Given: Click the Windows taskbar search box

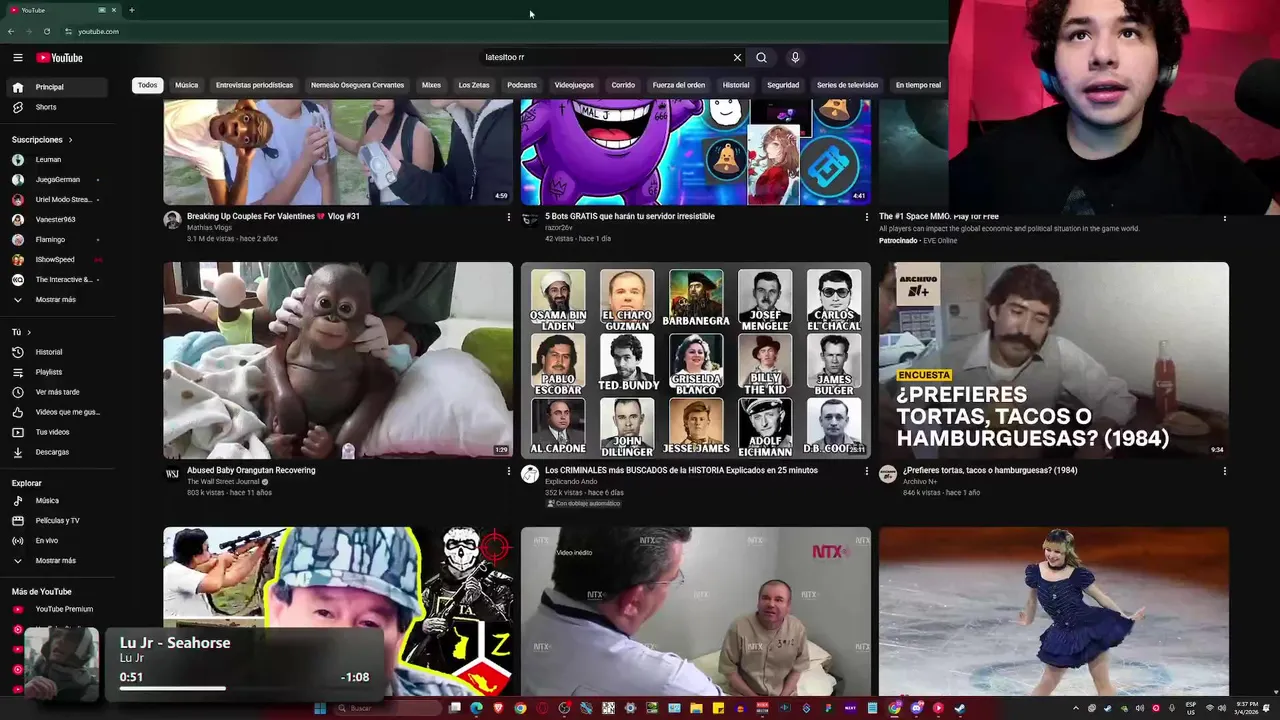Looking at the screenshot, I should [x=387, y=708].
